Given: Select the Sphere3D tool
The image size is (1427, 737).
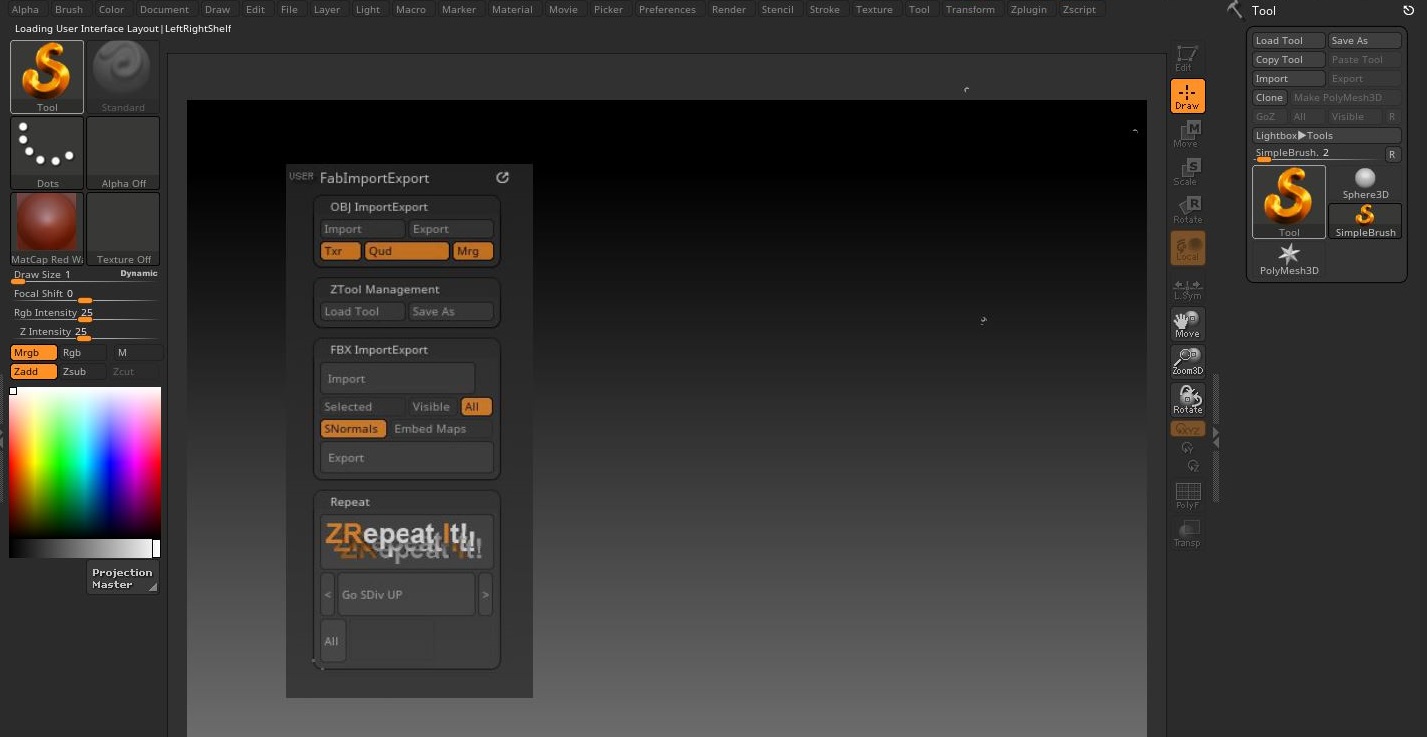Looking at the screenshot, I should pyautogui.click(x=1365, y=183).
